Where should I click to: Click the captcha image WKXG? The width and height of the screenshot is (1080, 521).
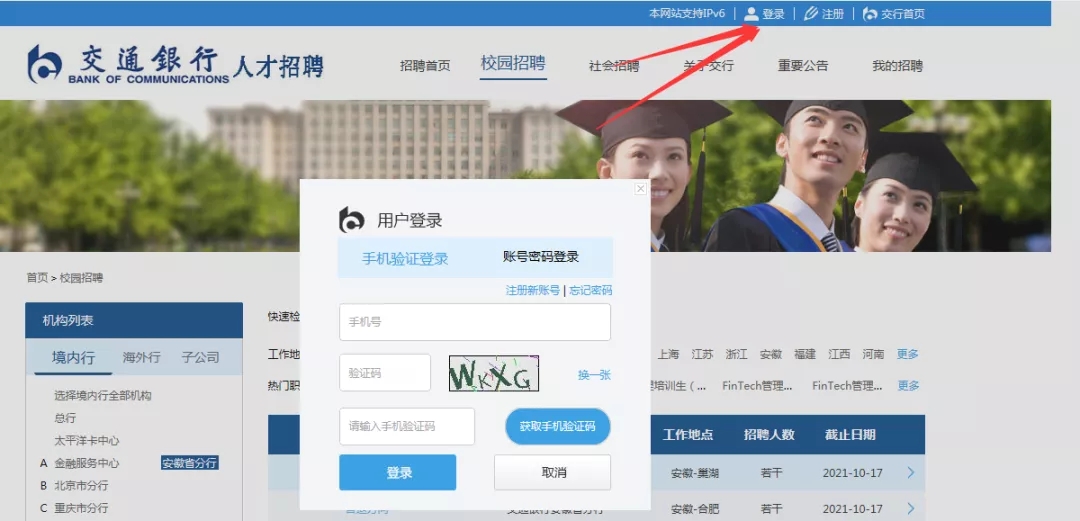pyautogui.click(x=494, y=374)
